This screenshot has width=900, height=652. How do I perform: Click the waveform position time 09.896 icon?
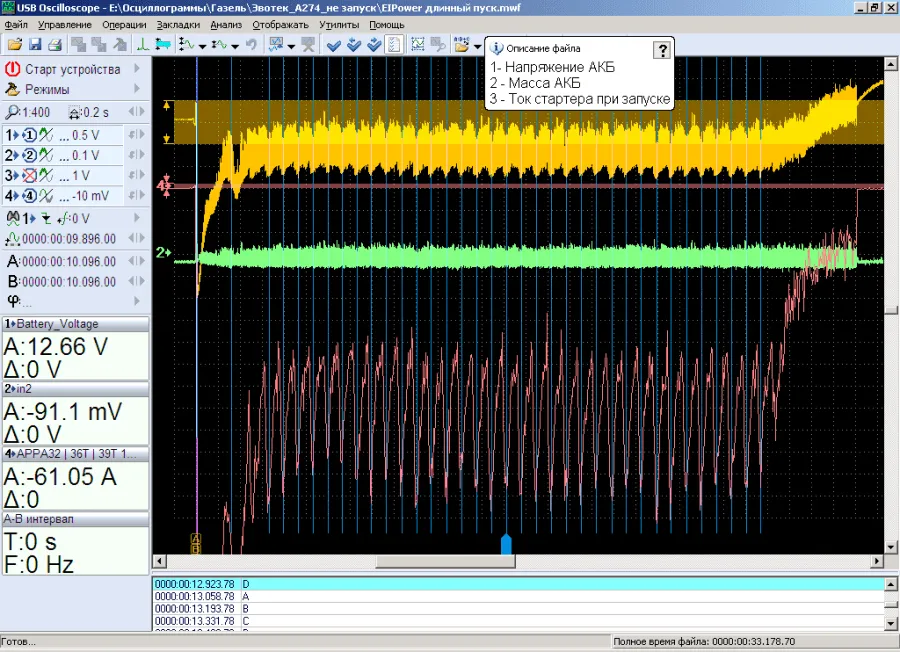12,239
